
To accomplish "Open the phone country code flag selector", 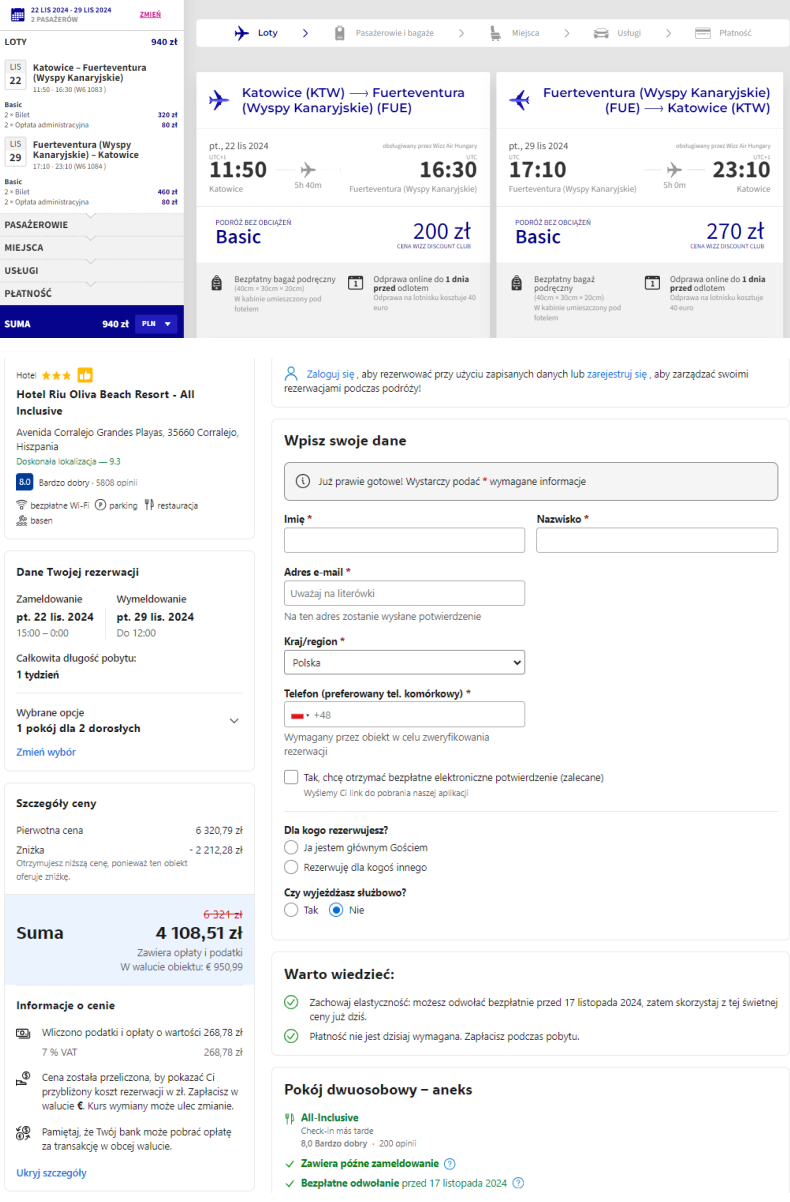I will pyautogui.click(x=299, y=715).
